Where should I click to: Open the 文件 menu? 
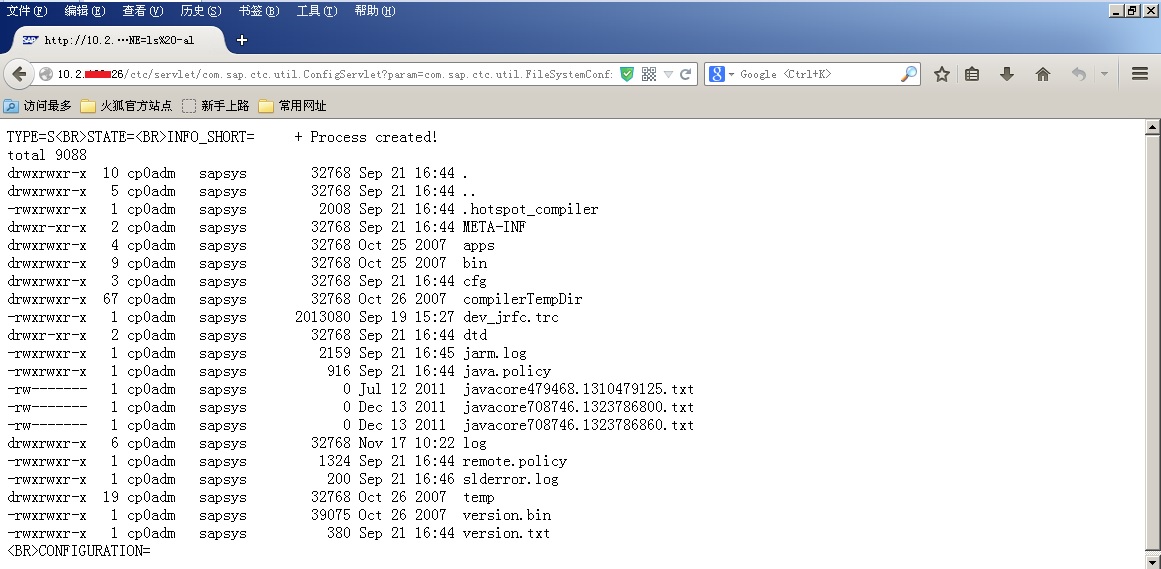(27, 10)
